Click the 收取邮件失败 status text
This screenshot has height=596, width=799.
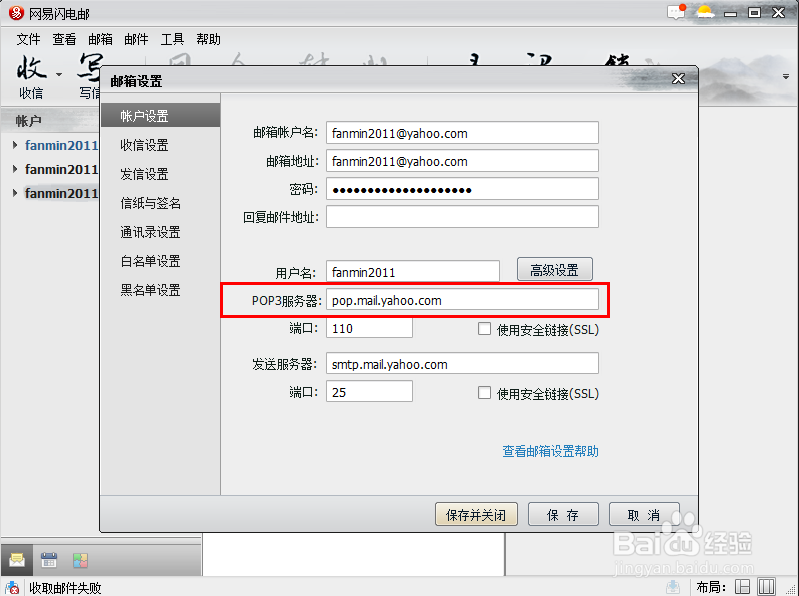(65, 588)
